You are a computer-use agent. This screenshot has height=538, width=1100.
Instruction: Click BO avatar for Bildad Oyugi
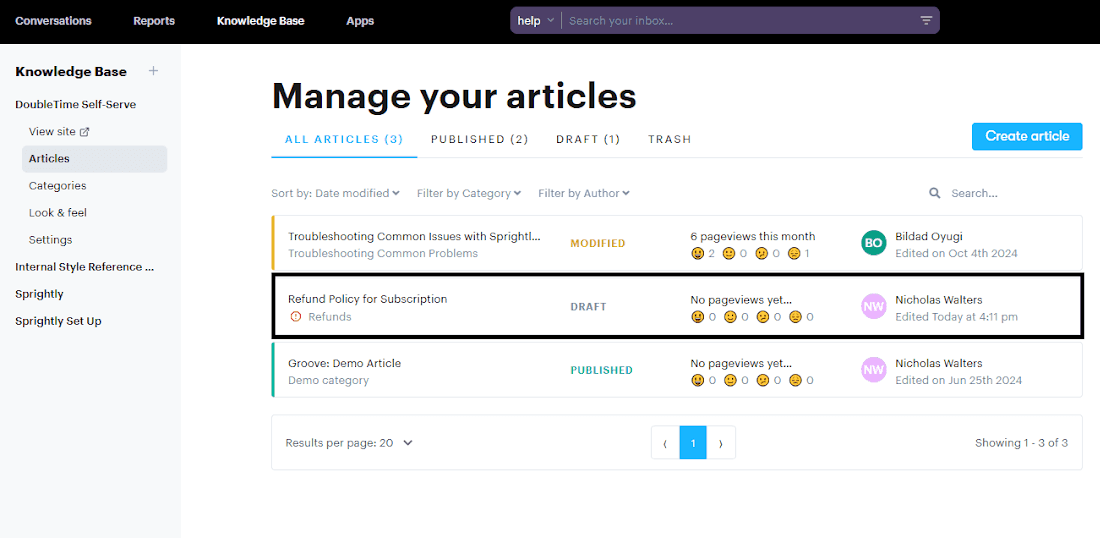[x=873, y=243]
